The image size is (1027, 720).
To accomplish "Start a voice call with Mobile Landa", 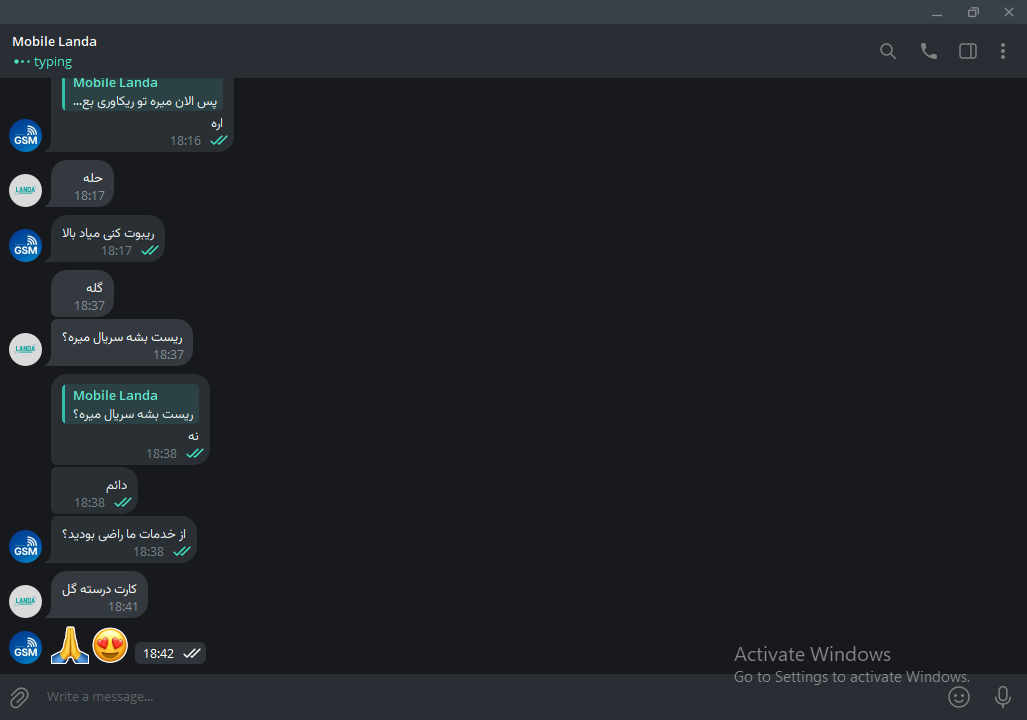I will [x=928, y=51].
